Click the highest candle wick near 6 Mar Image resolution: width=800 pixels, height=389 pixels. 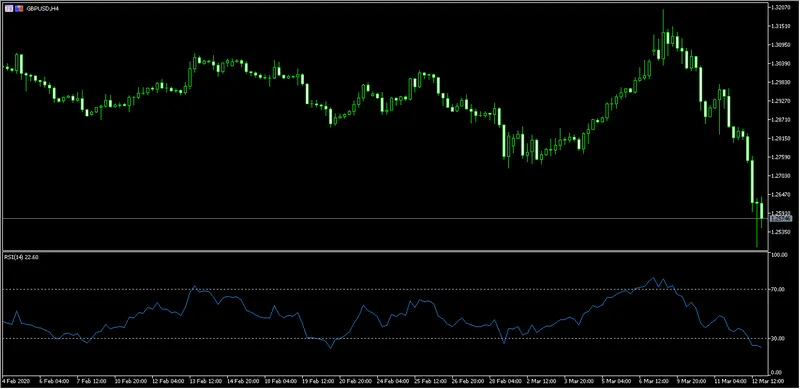coord(664,20)
